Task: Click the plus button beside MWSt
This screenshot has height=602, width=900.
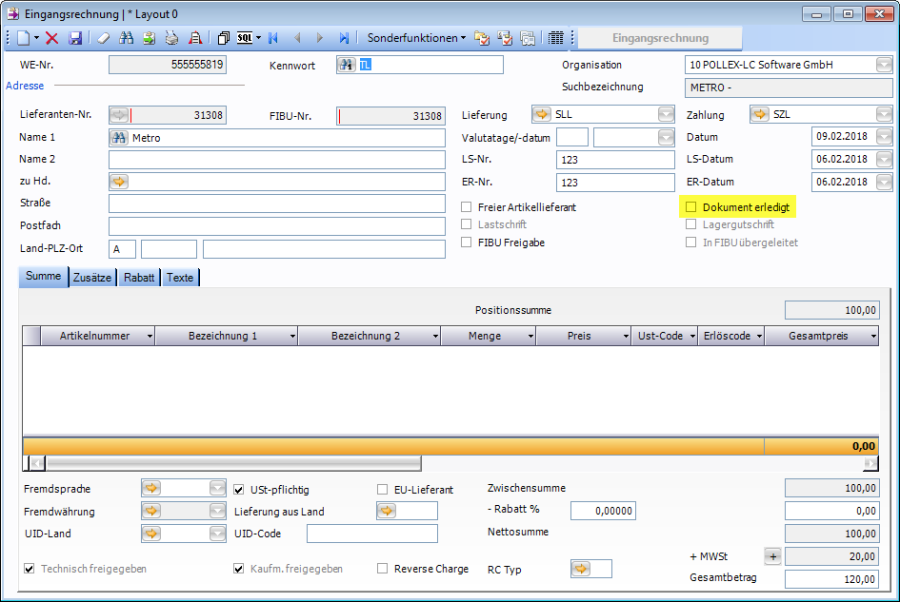Action: (772, 556)
